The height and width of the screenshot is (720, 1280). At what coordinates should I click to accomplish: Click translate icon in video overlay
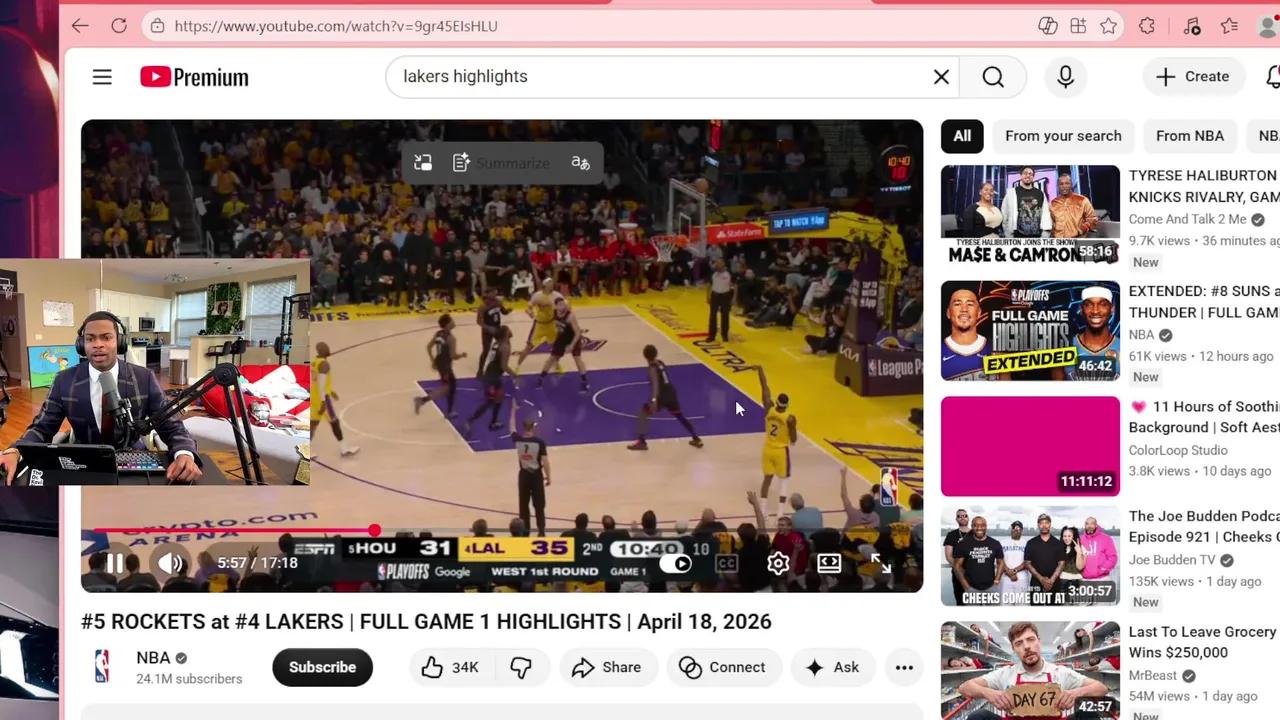point(580,163)
